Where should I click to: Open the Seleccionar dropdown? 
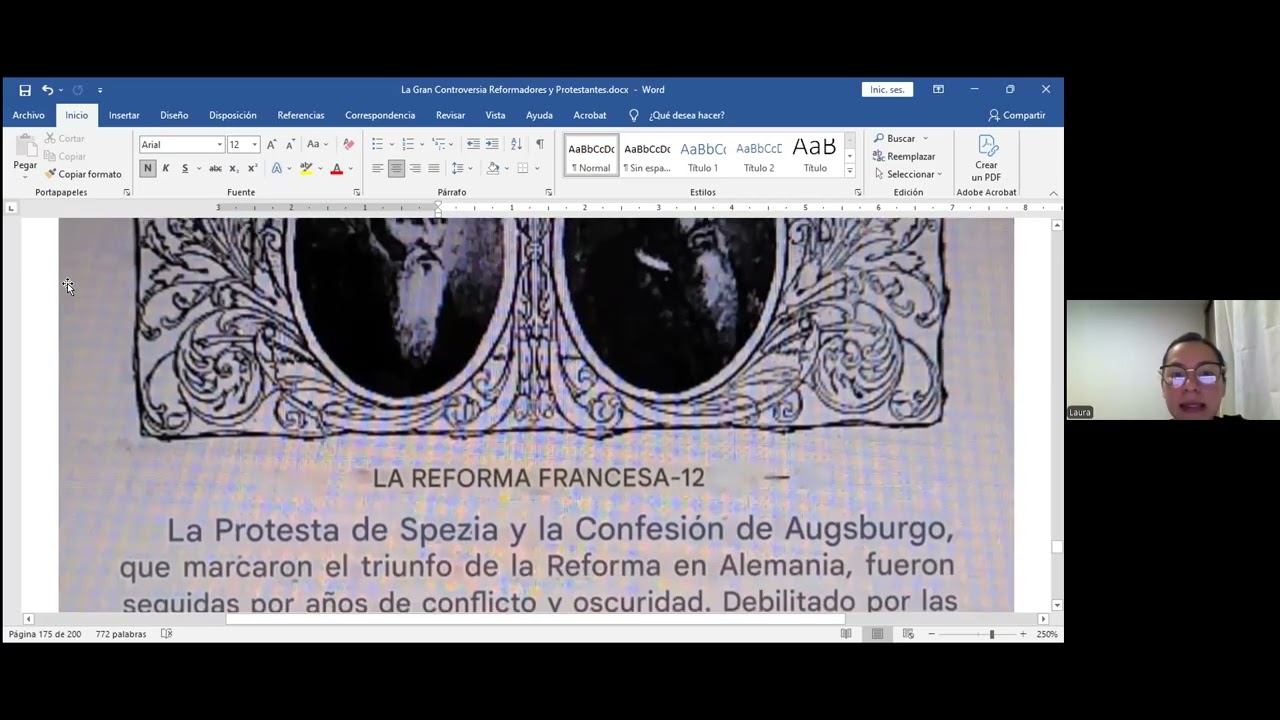908,174
